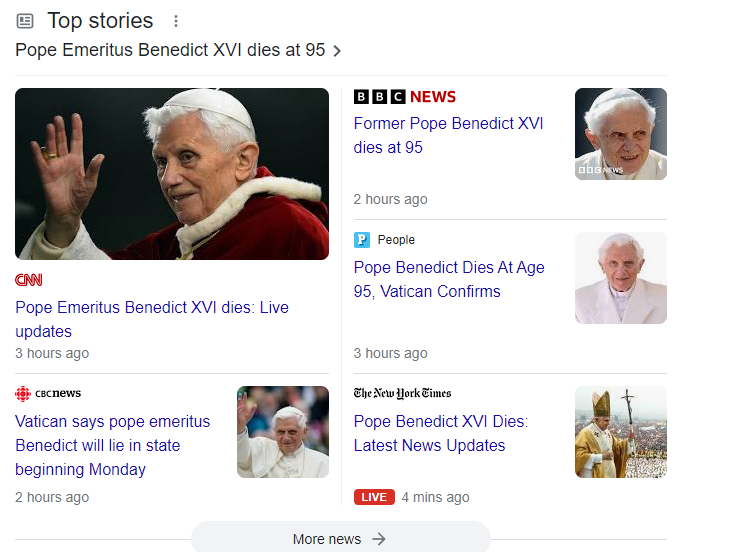Open 'Pope Benedict XVI Dies: Latest News Updates'
This screenshot has width=737, height=552.
(441, 434)
